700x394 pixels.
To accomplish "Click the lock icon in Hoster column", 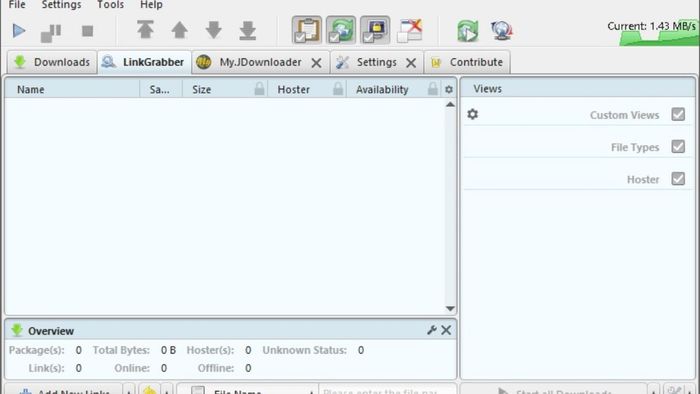I will (338, 89).
